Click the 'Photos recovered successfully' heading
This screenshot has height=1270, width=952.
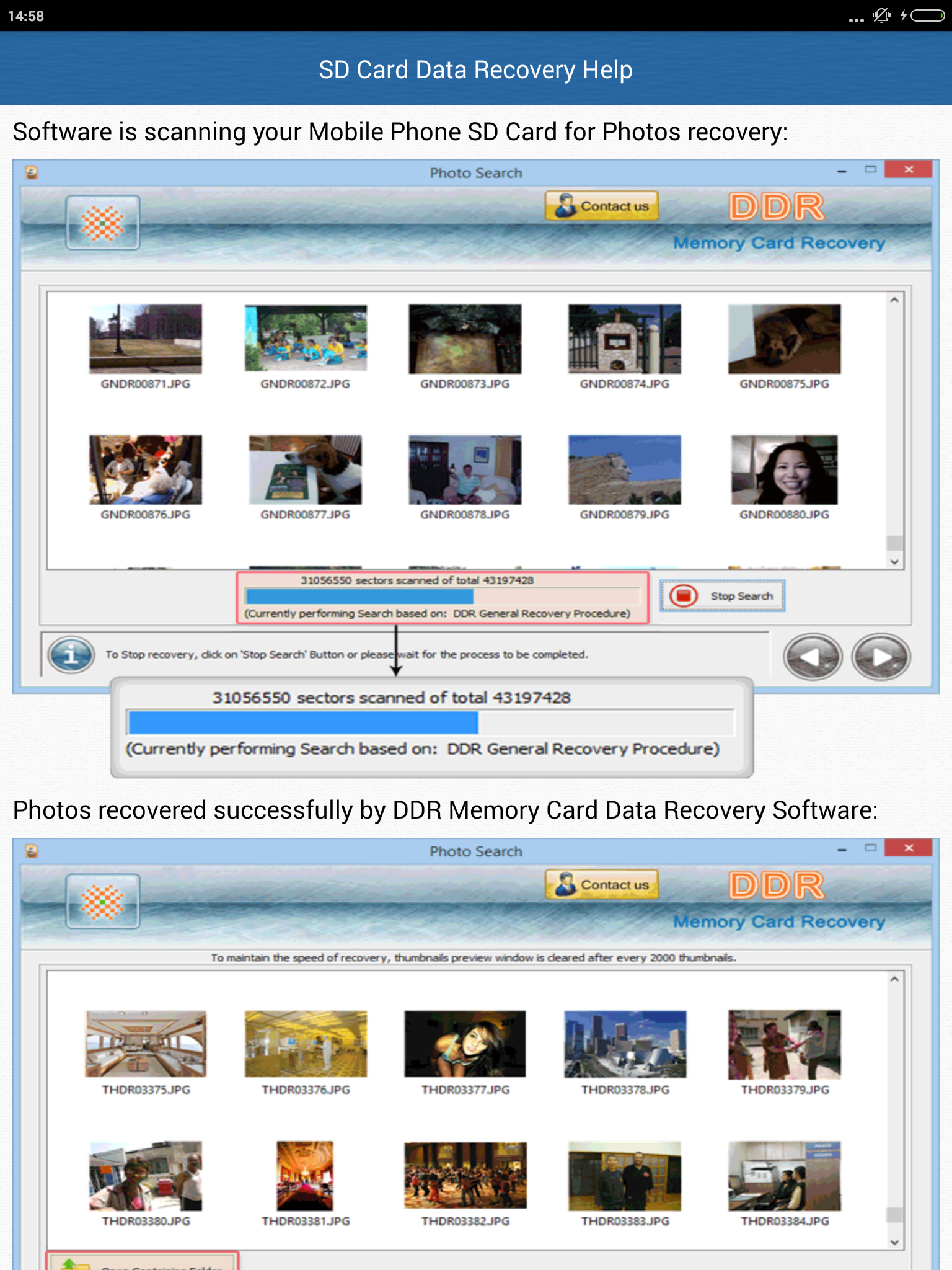tap(445, 810)
